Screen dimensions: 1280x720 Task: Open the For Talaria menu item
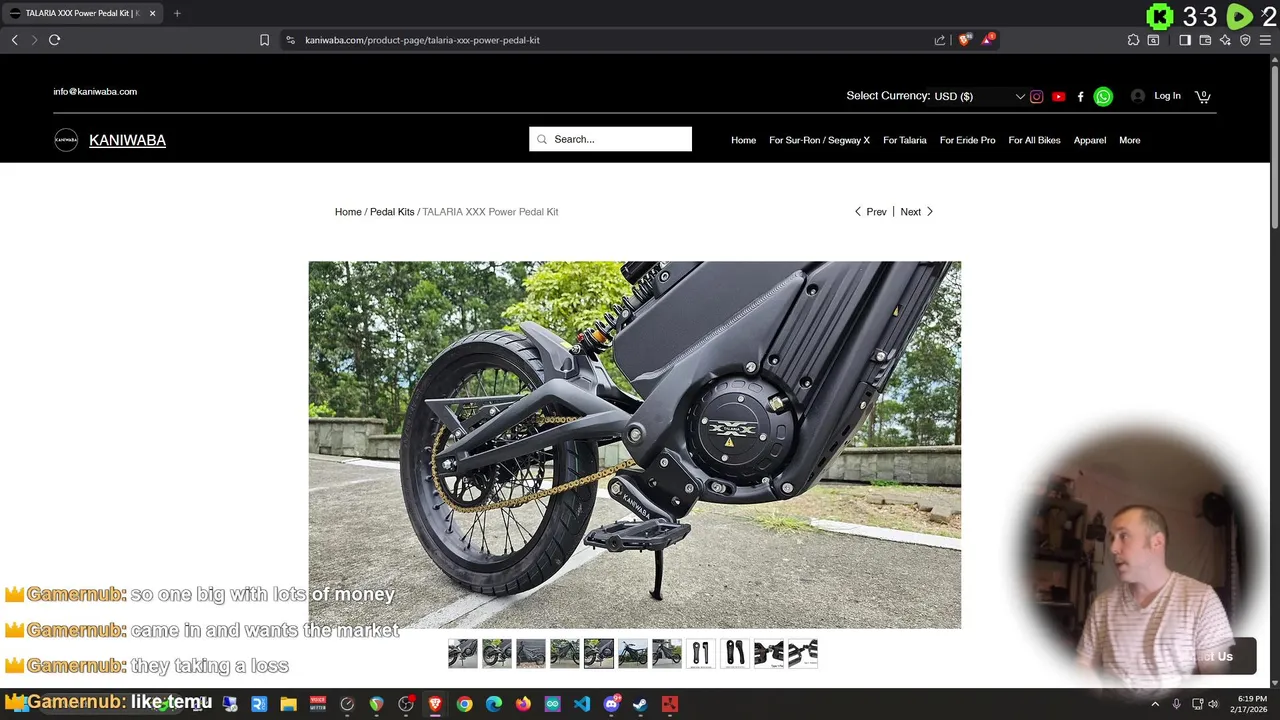click(905, 140)
